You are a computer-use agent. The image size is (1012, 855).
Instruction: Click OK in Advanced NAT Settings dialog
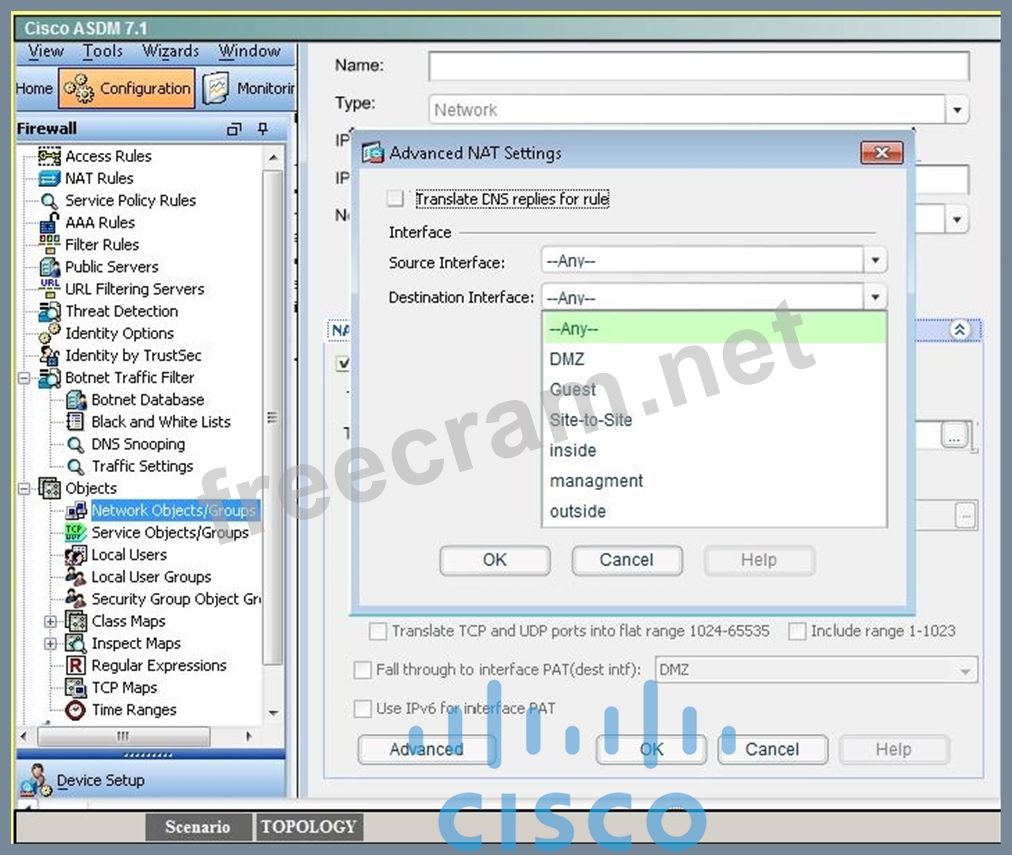tap(494, 560)
